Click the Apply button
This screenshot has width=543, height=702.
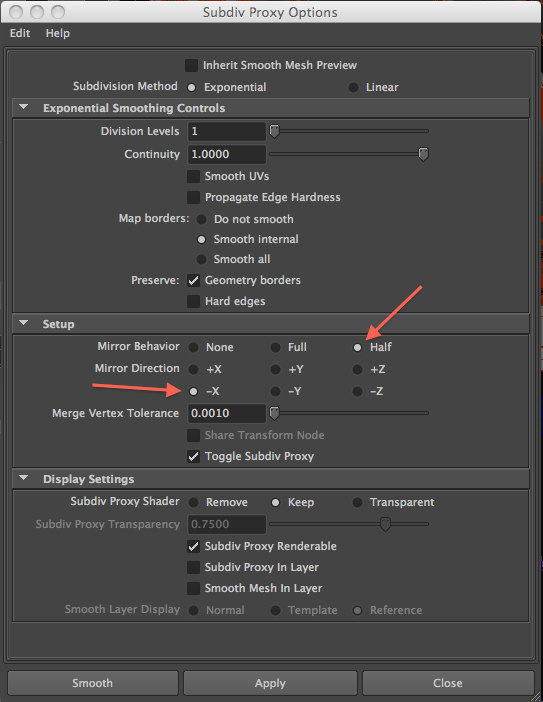270,683
